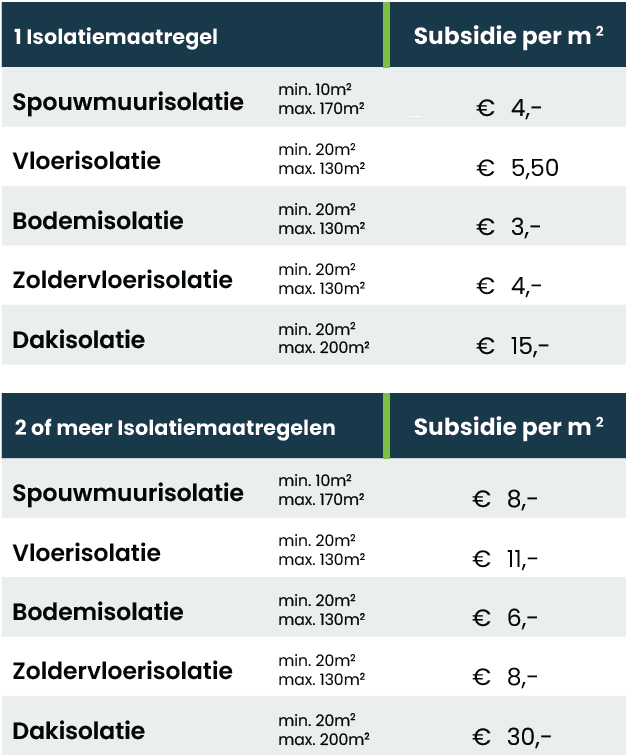Click the € 3,- Bodemisolatie subsidy value

pyautogui.click(x=509, y=227)
